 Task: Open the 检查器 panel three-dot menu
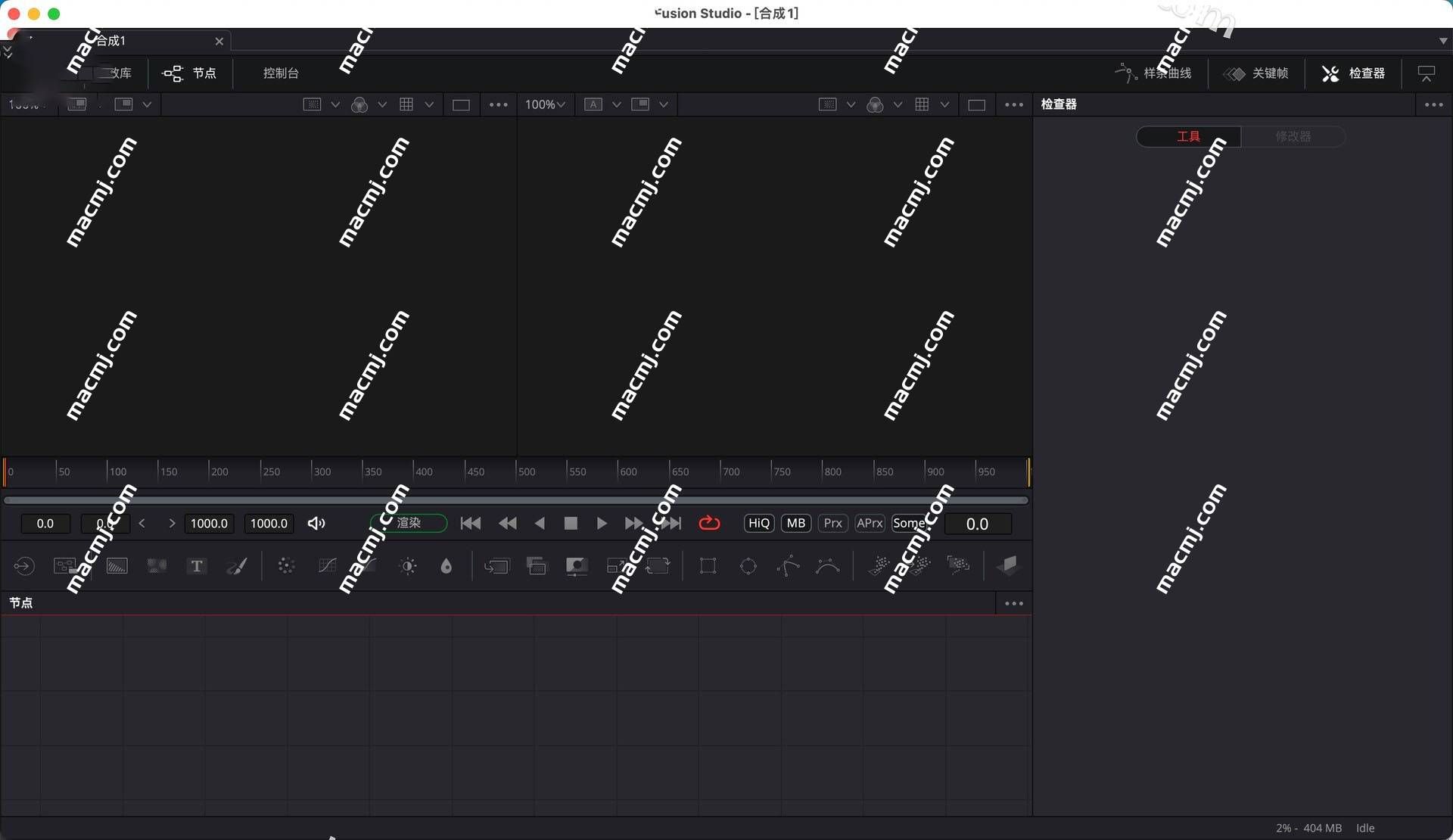pos(1434,104)
